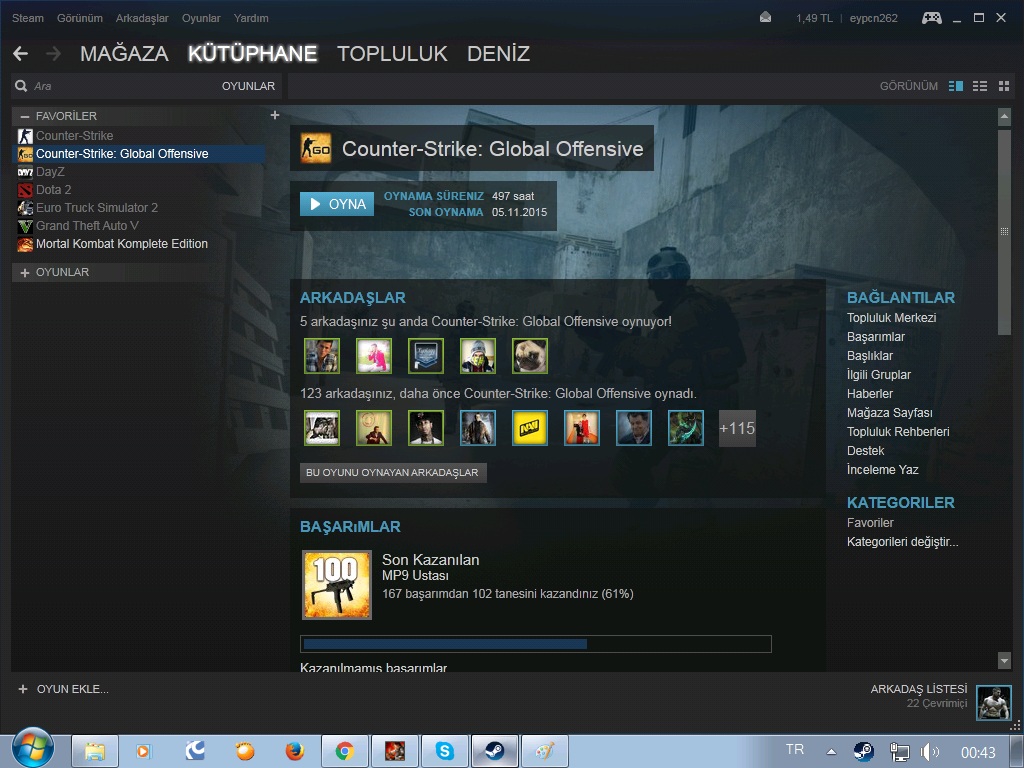
Task: Open the inbox envelope notification icon
Action: (765, 18)
